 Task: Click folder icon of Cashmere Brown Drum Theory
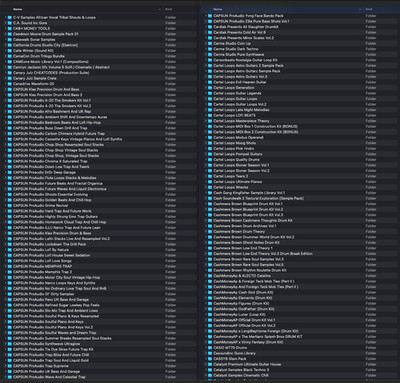point(210,232)
